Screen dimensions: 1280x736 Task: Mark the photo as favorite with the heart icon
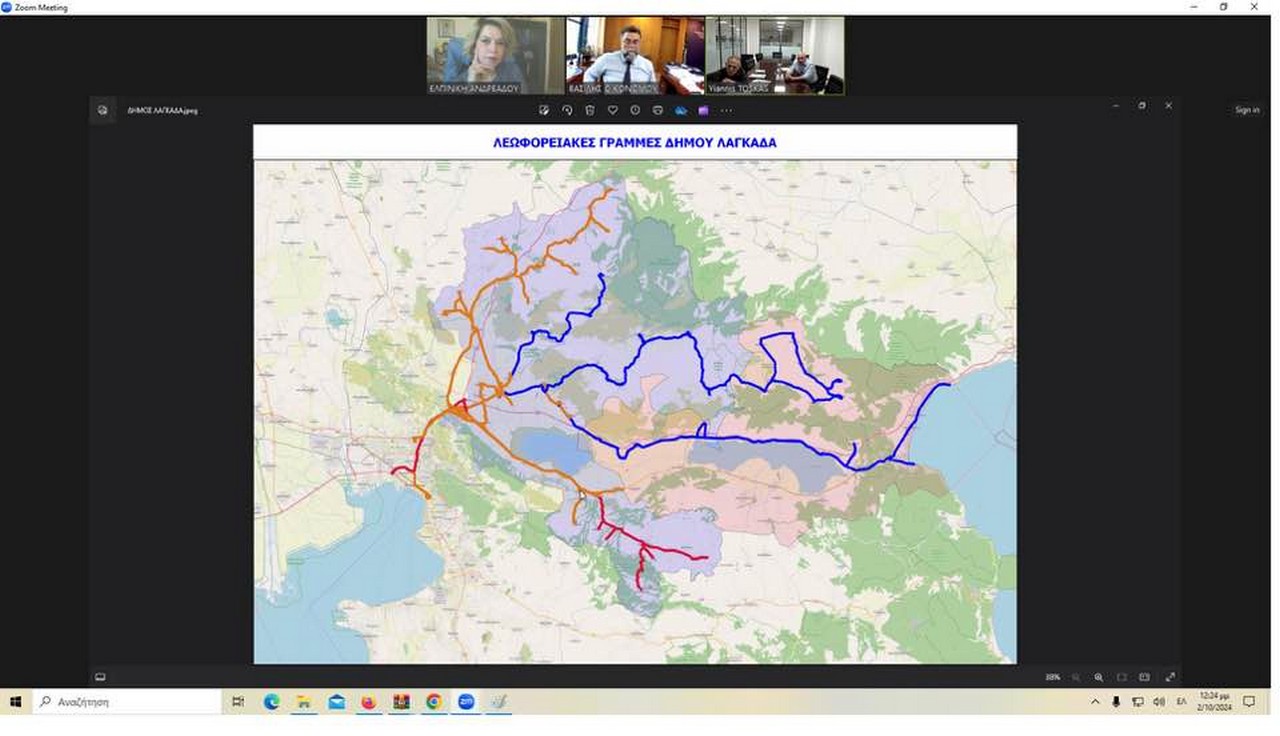(612, 110)
